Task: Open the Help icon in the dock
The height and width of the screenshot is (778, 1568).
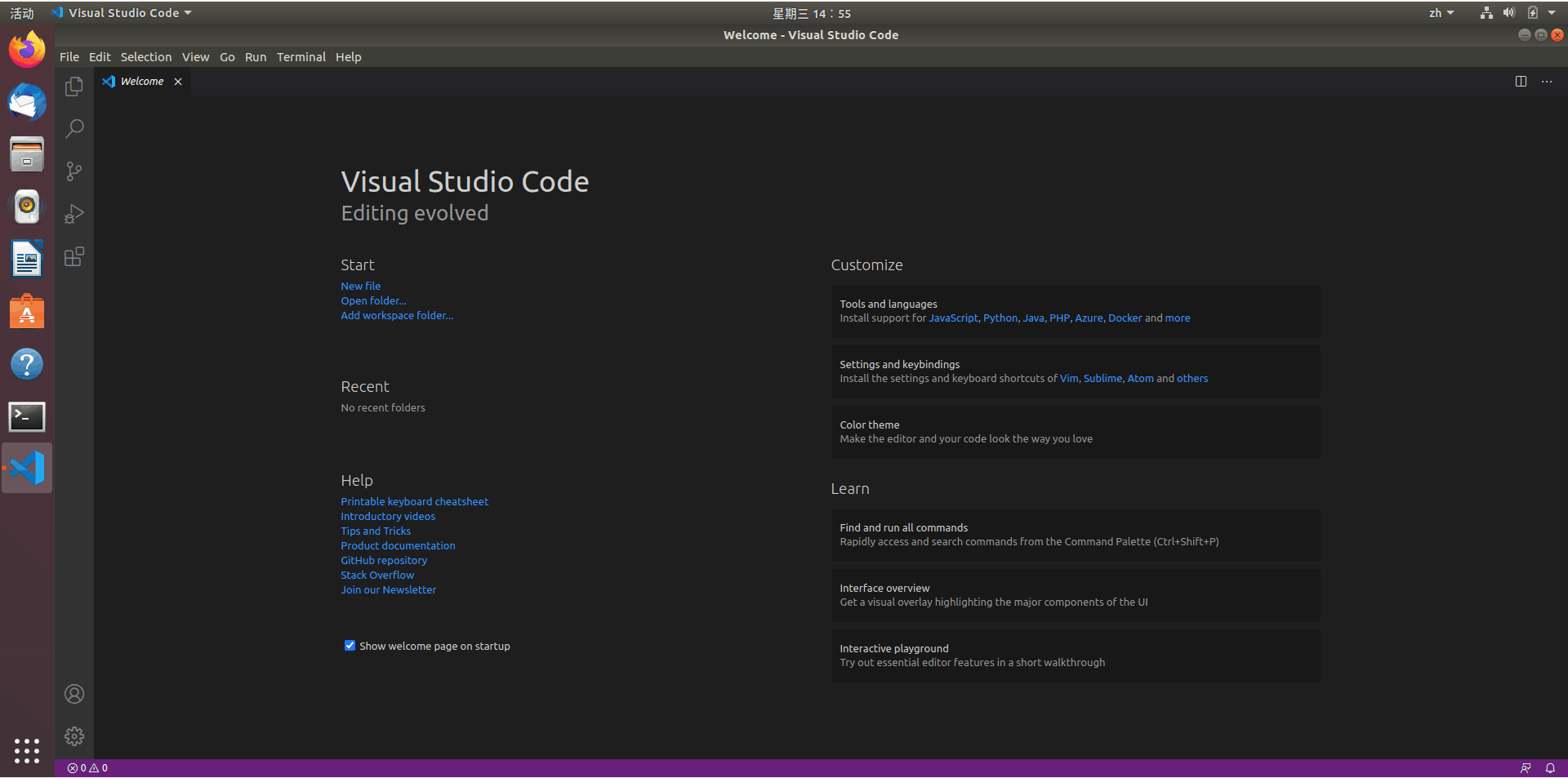Action: click(27, 364)
